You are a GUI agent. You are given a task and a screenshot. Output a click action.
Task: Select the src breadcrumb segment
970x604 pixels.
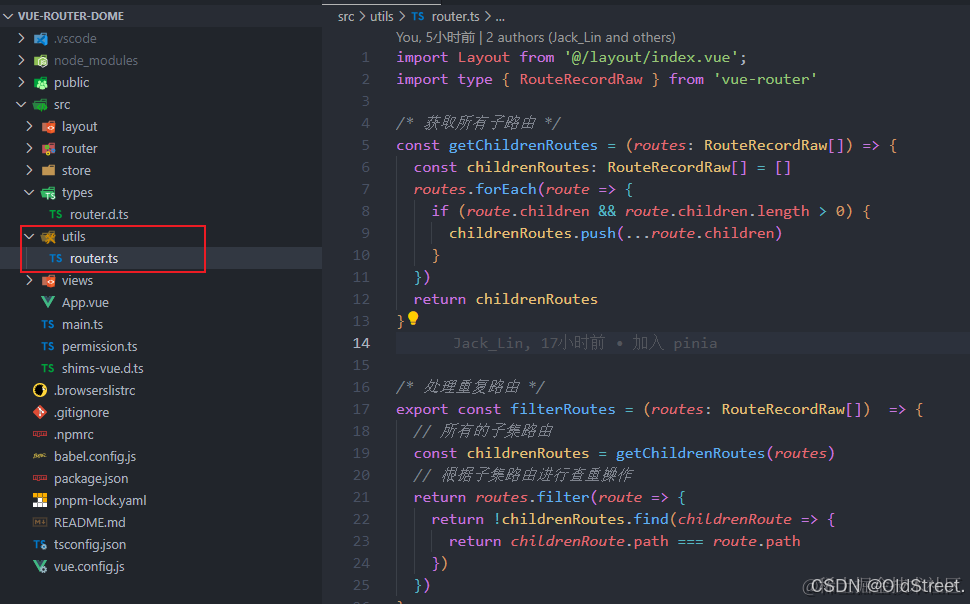(x=346, y=17)
